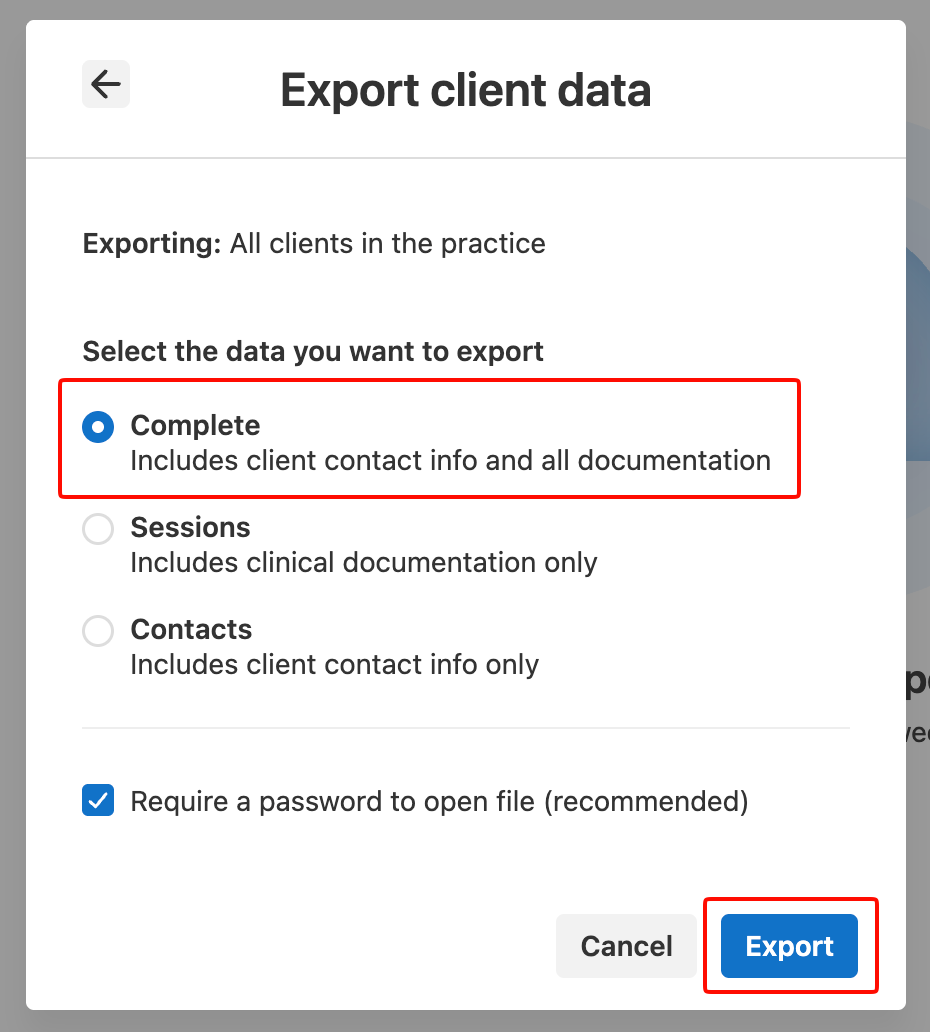Image resolution: width=930 pixels, height=1032 pixels.
Task: Select the Sessions radio button
Action: click(98, 529)
